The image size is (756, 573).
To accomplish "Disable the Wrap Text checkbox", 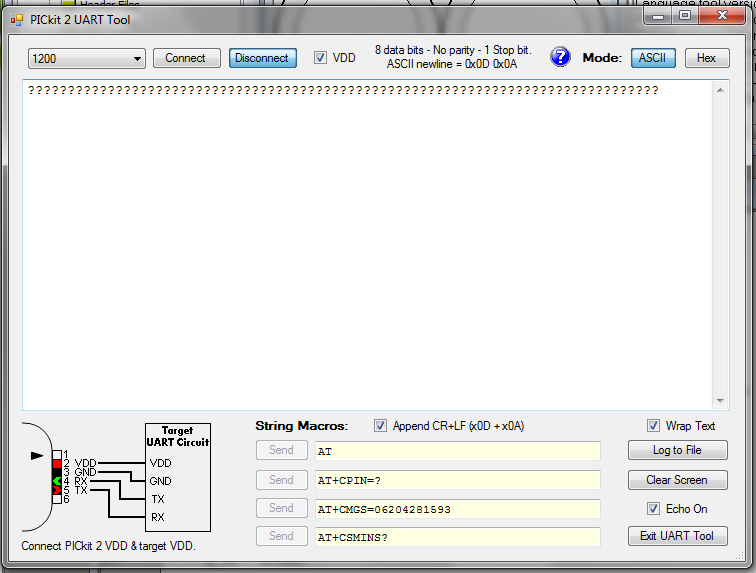I will pos(653,426).
